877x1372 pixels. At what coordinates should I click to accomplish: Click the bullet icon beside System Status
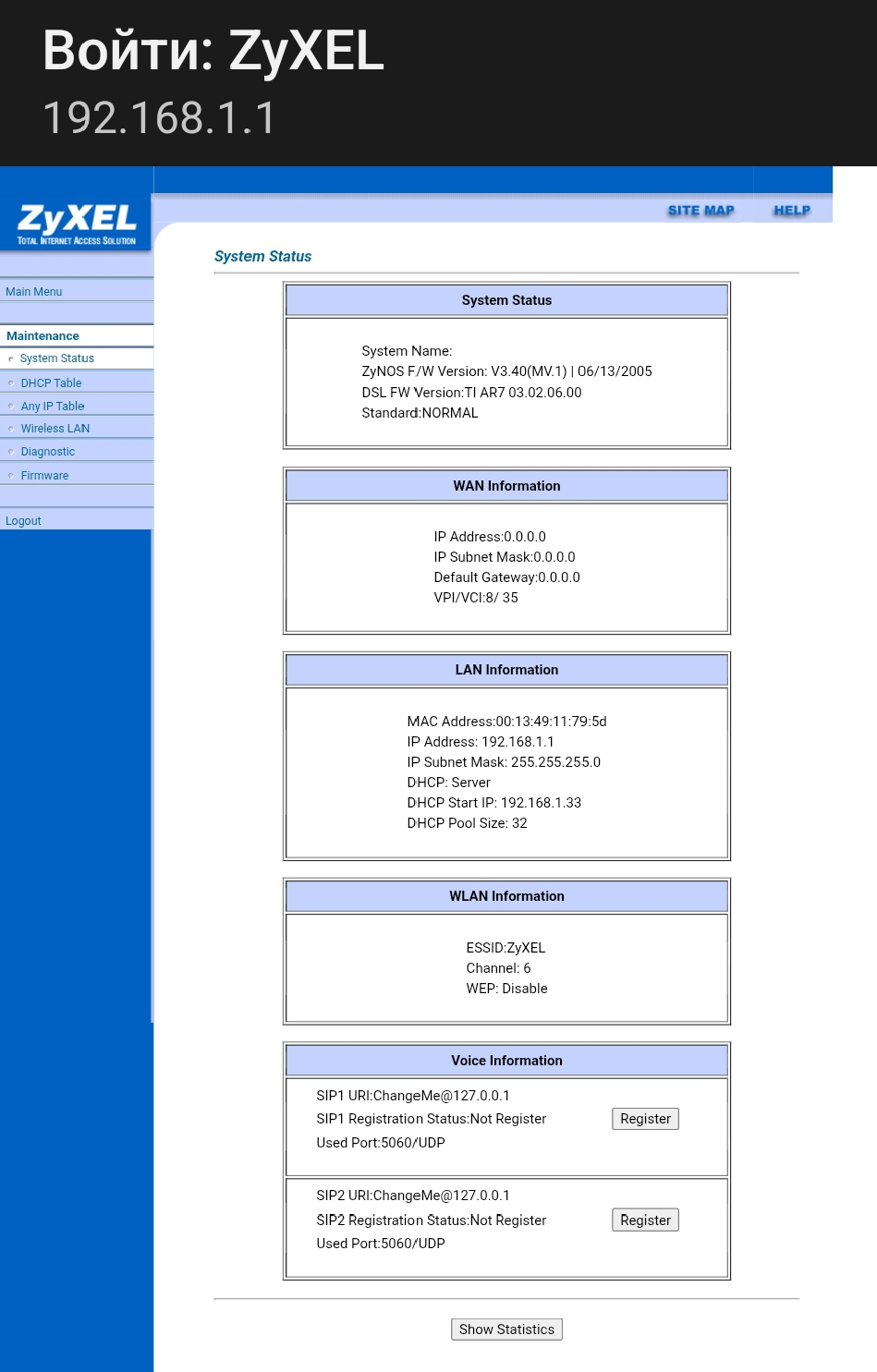11,359
